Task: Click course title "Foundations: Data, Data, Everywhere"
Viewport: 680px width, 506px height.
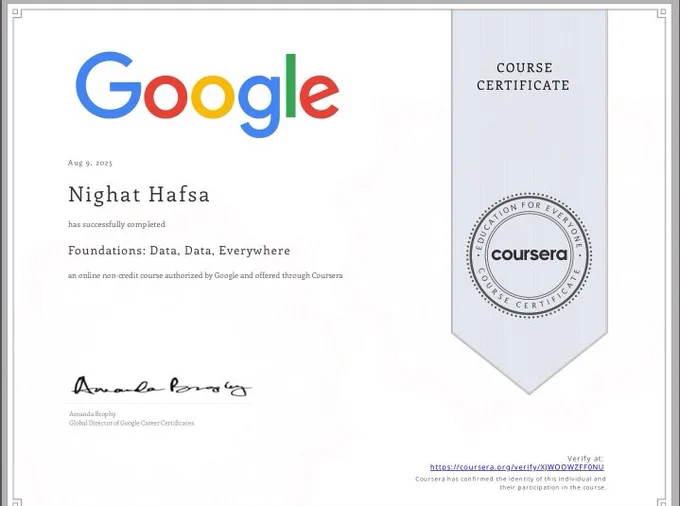Action: pyautogui.click(x=179, y=251)
